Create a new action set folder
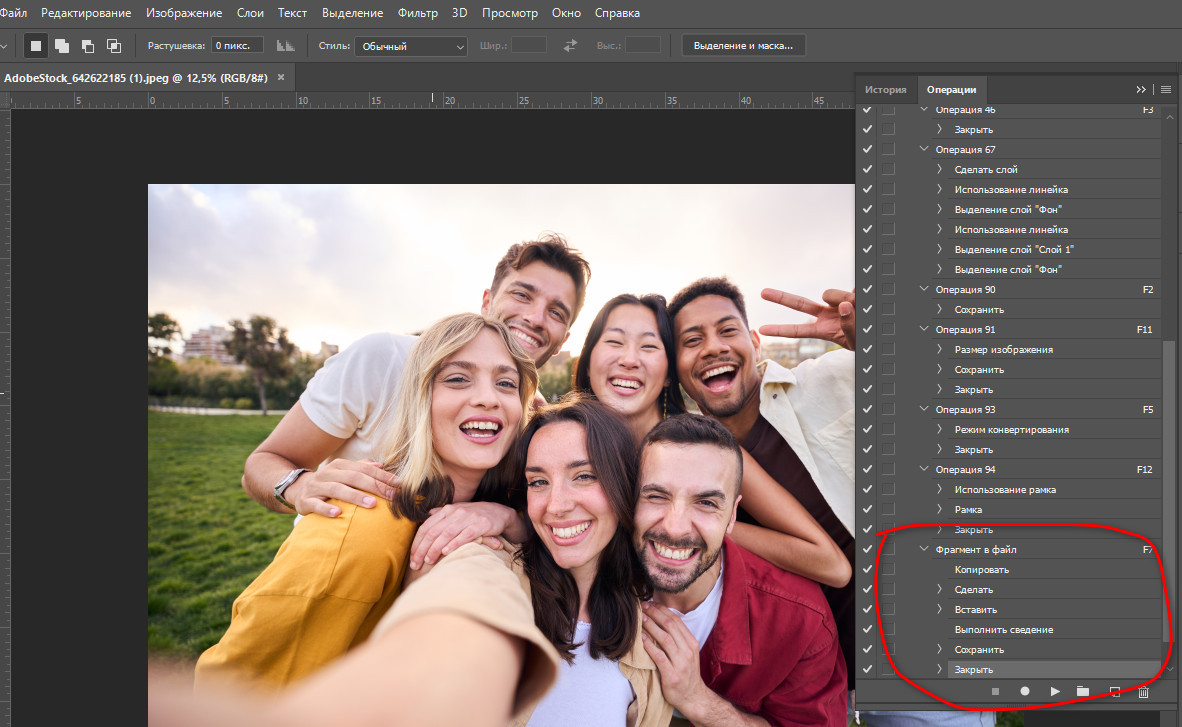This screenshot has width=1182, height=727. [1083, 692]
